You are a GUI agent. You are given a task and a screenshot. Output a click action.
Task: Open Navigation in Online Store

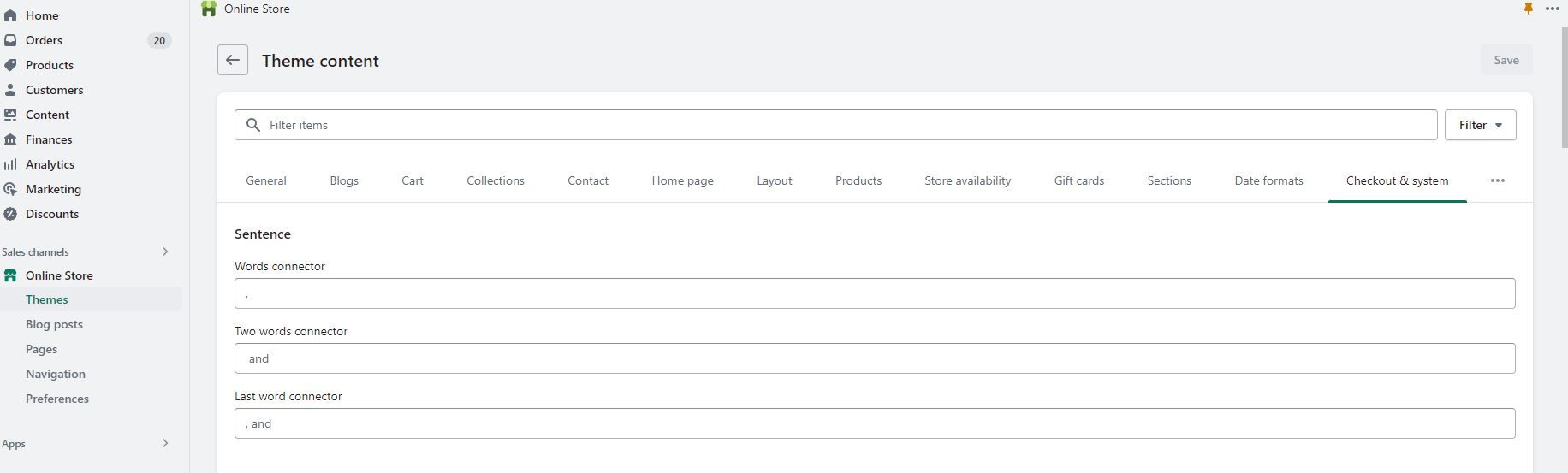coord(56,374)
